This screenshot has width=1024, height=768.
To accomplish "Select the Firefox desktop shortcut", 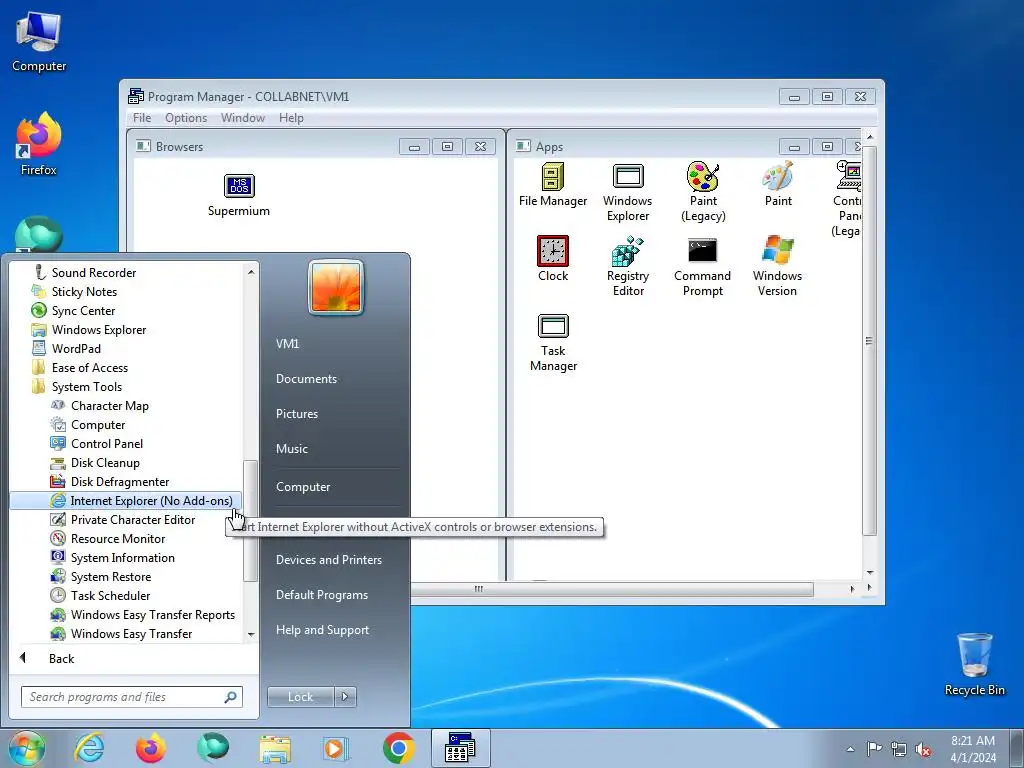I will pyautogui.click(x=39, y=145).
